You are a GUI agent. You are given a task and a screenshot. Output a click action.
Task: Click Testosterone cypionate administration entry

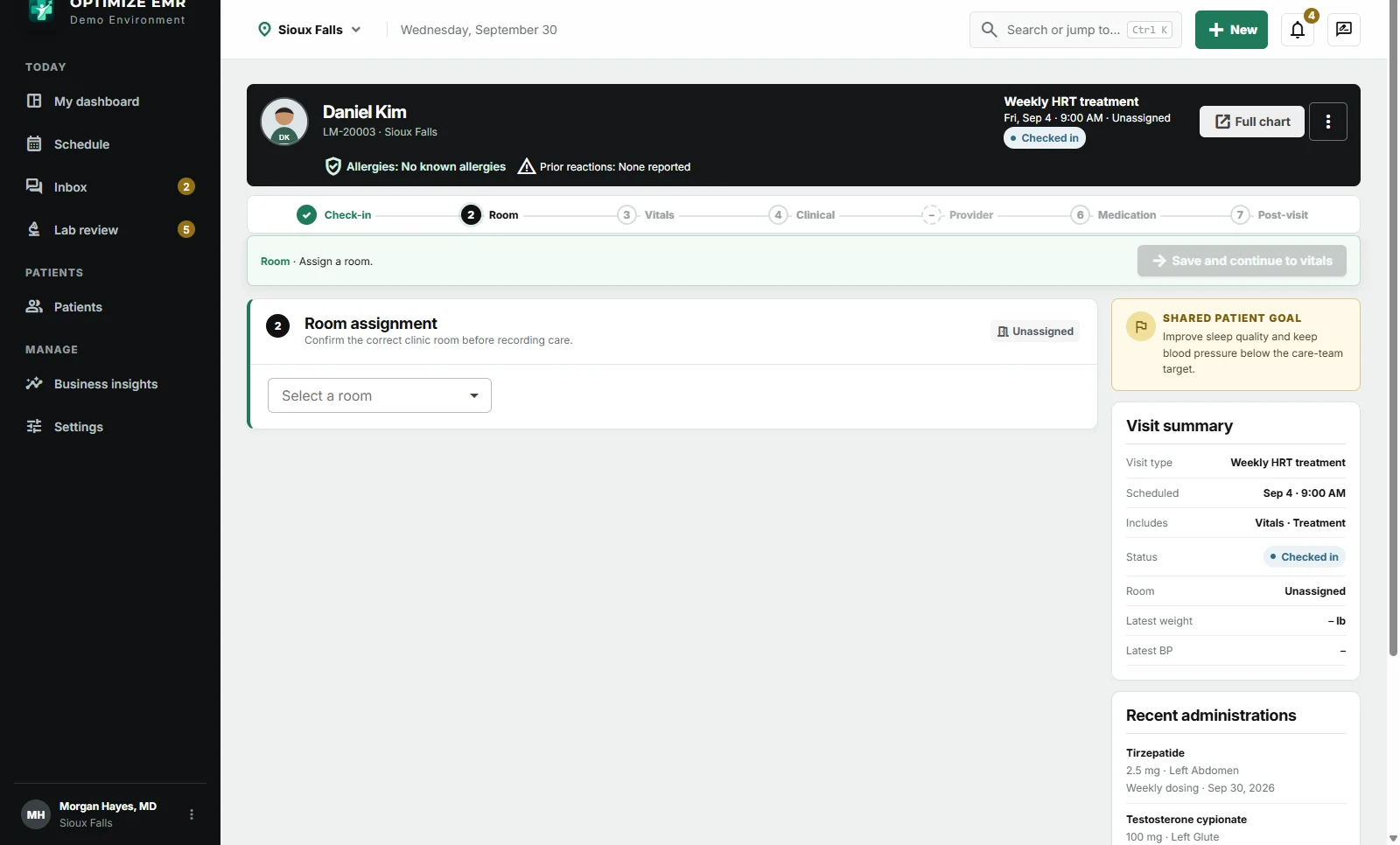click(x=1235, y=828)
